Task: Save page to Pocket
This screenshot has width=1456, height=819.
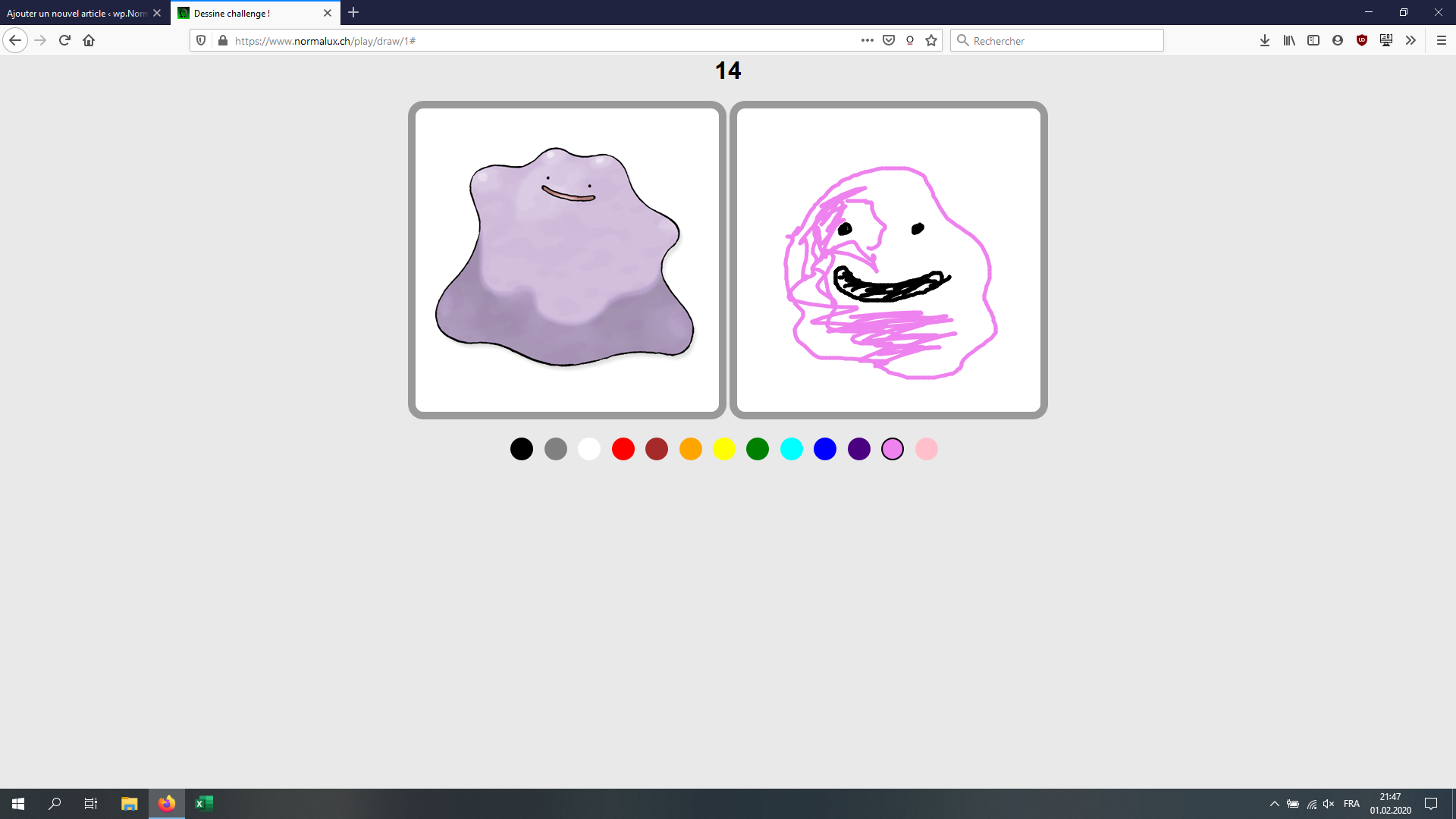Action: coord(889,40)
